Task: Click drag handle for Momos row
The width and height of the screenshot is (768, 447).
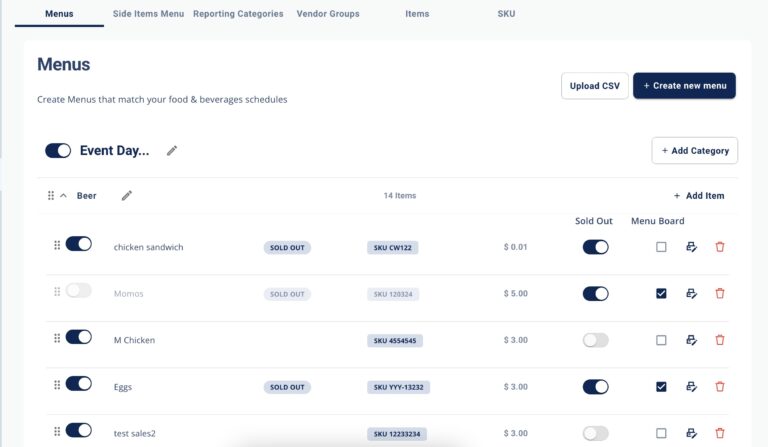Action: (x=57, y=291)
